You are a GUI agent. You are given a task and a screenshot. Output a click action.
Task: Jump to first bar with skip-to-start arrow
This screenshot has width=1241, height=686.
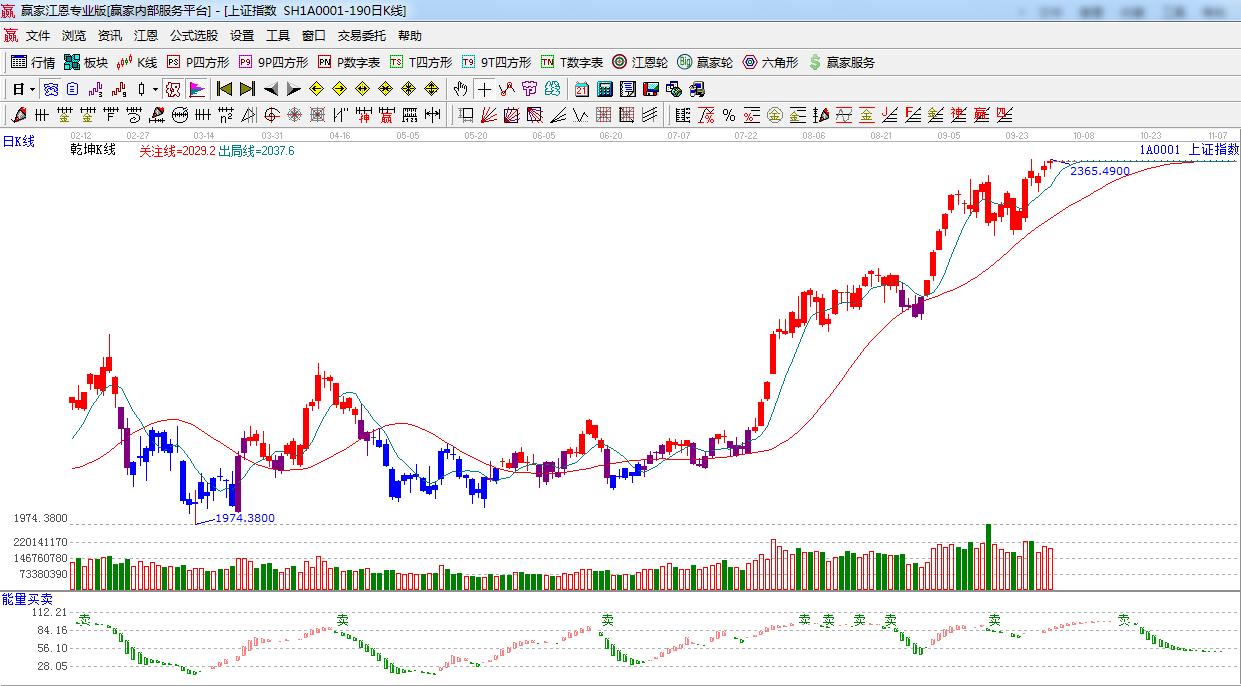point(224,89)
